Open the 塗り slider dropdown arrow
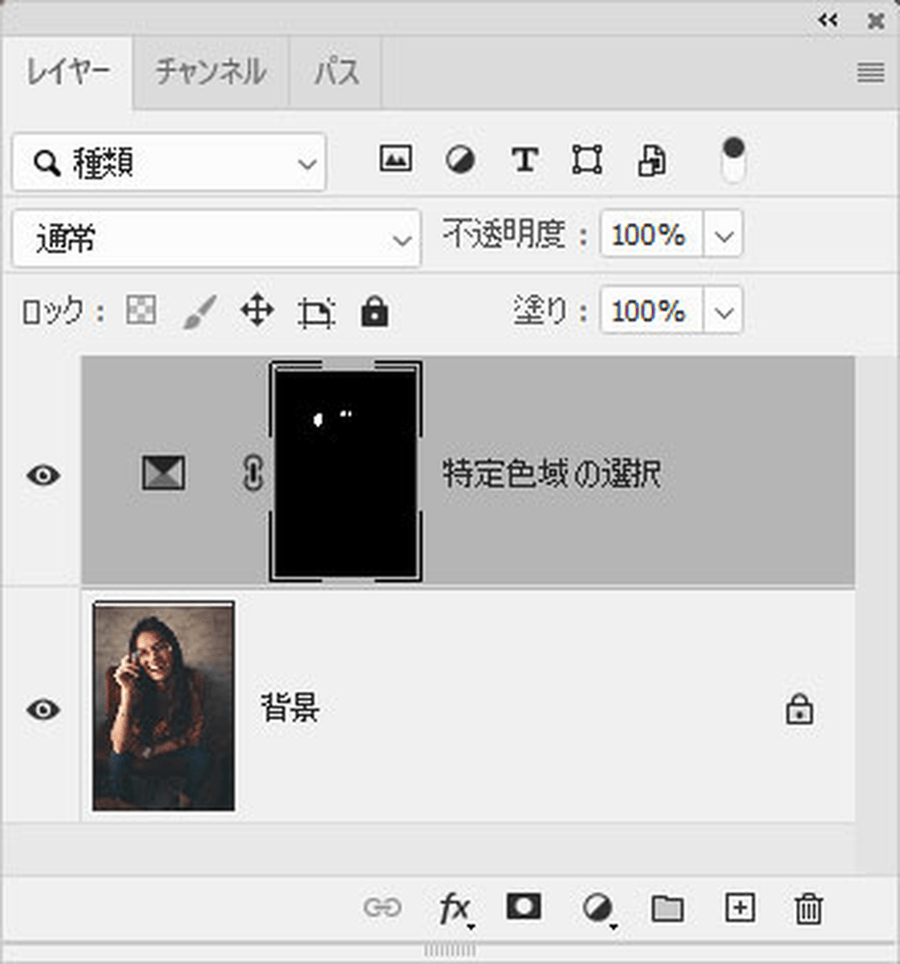This screenshot has height=964, width=900. click(x=724, y=310)
